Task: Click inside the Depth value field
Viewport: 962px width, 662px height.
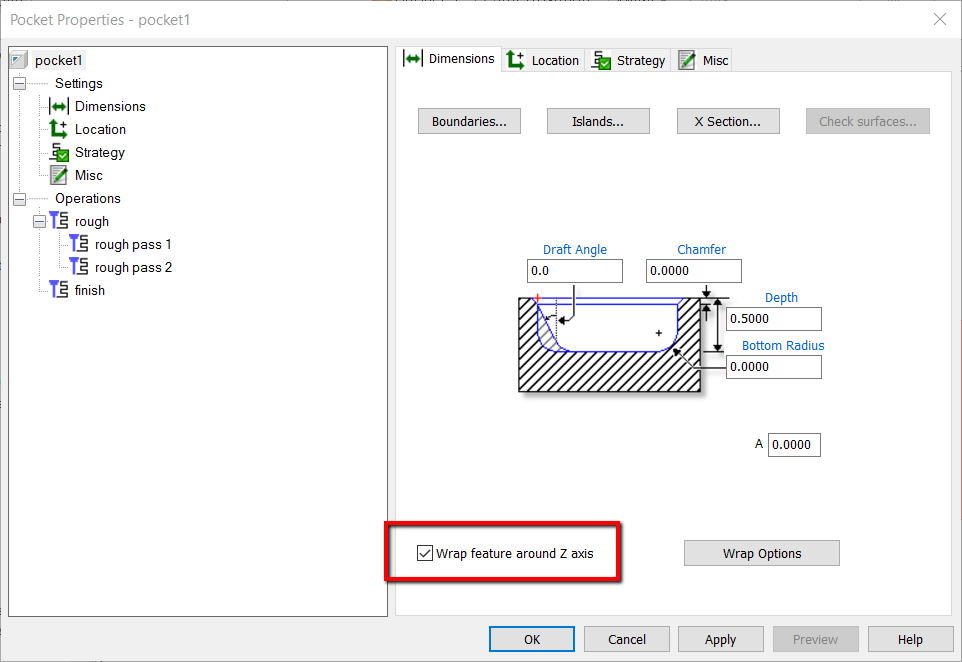Action: tap(773, 318)
